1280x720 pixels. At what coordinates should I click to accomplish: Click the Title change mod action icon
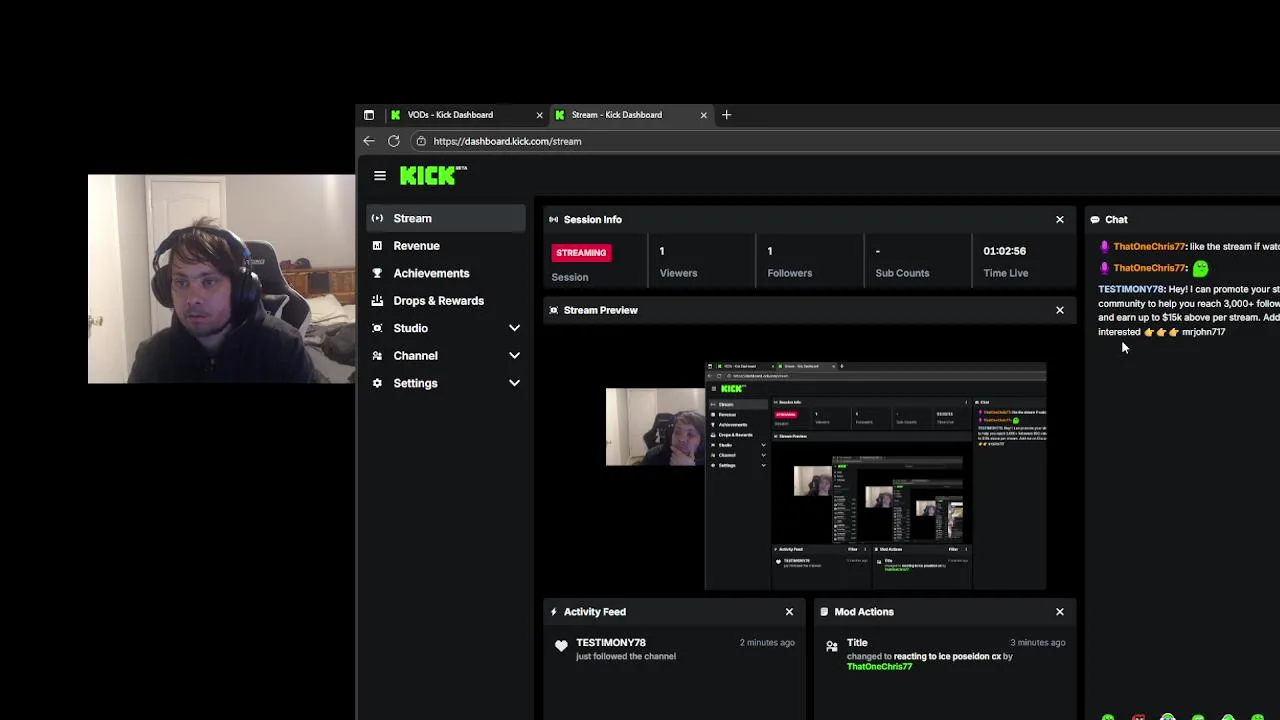[831, 647]
